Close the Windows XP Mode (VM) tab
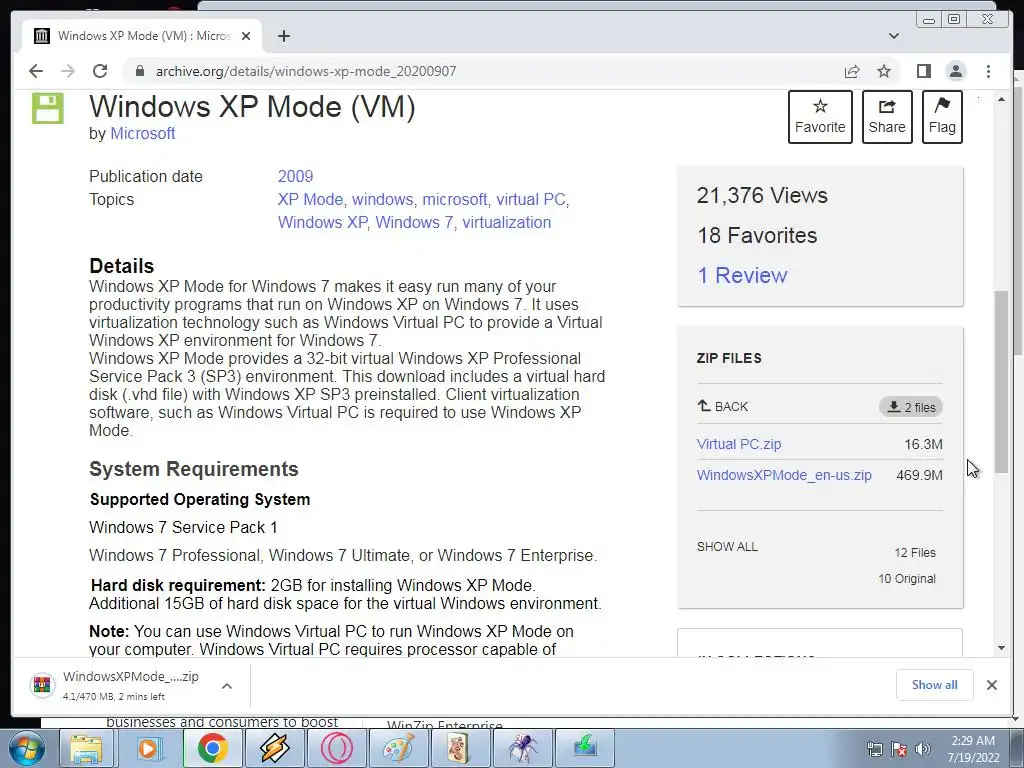 [x=246, y=36]
